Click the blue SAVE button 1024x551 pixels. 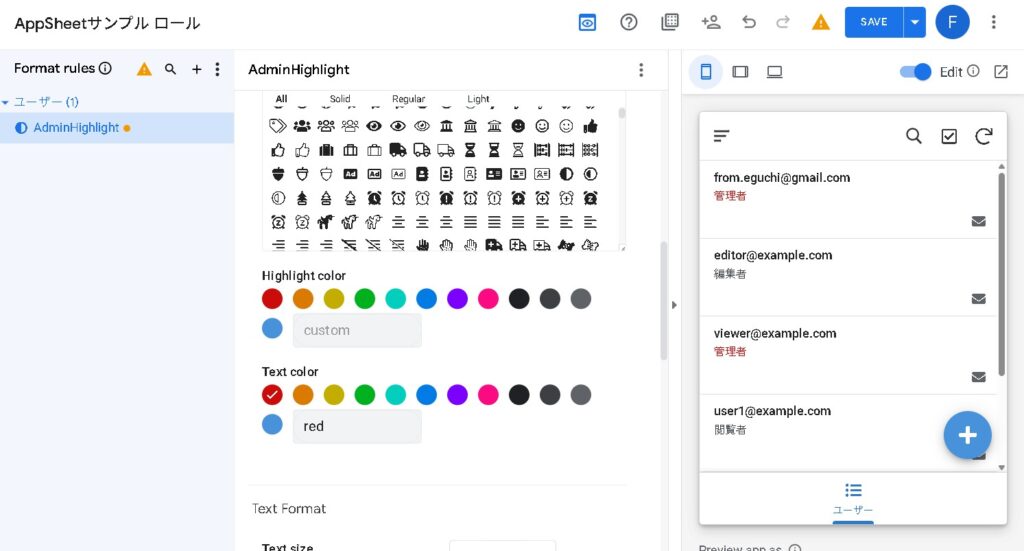click(873, 22)
